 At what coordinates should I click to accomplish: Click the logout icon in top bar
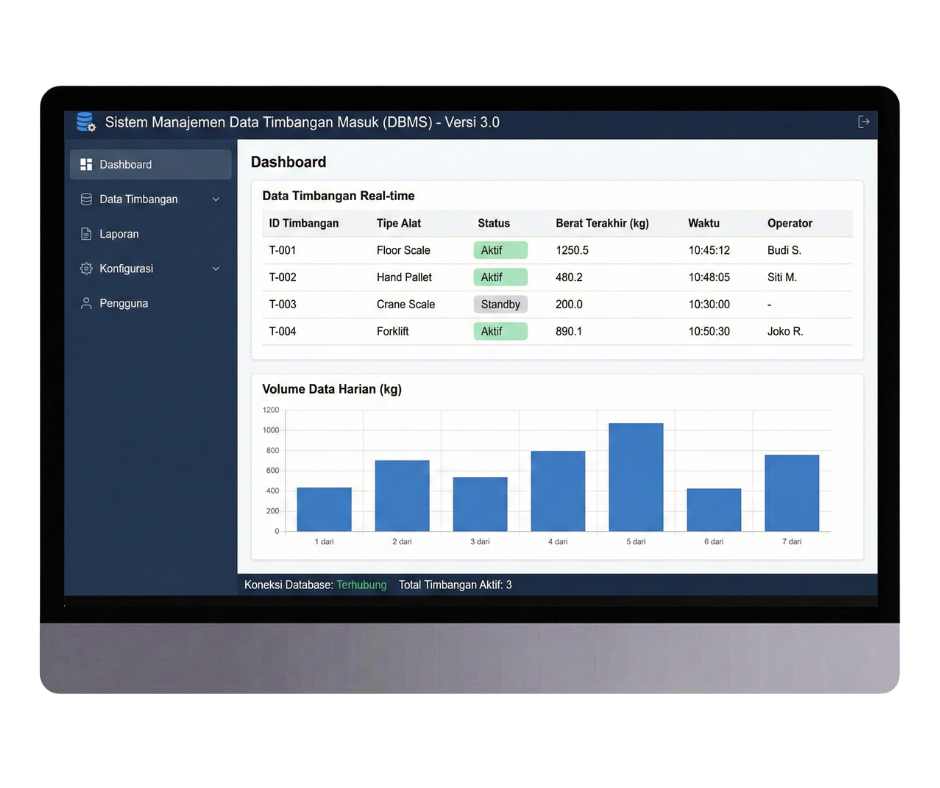point(864,122)
